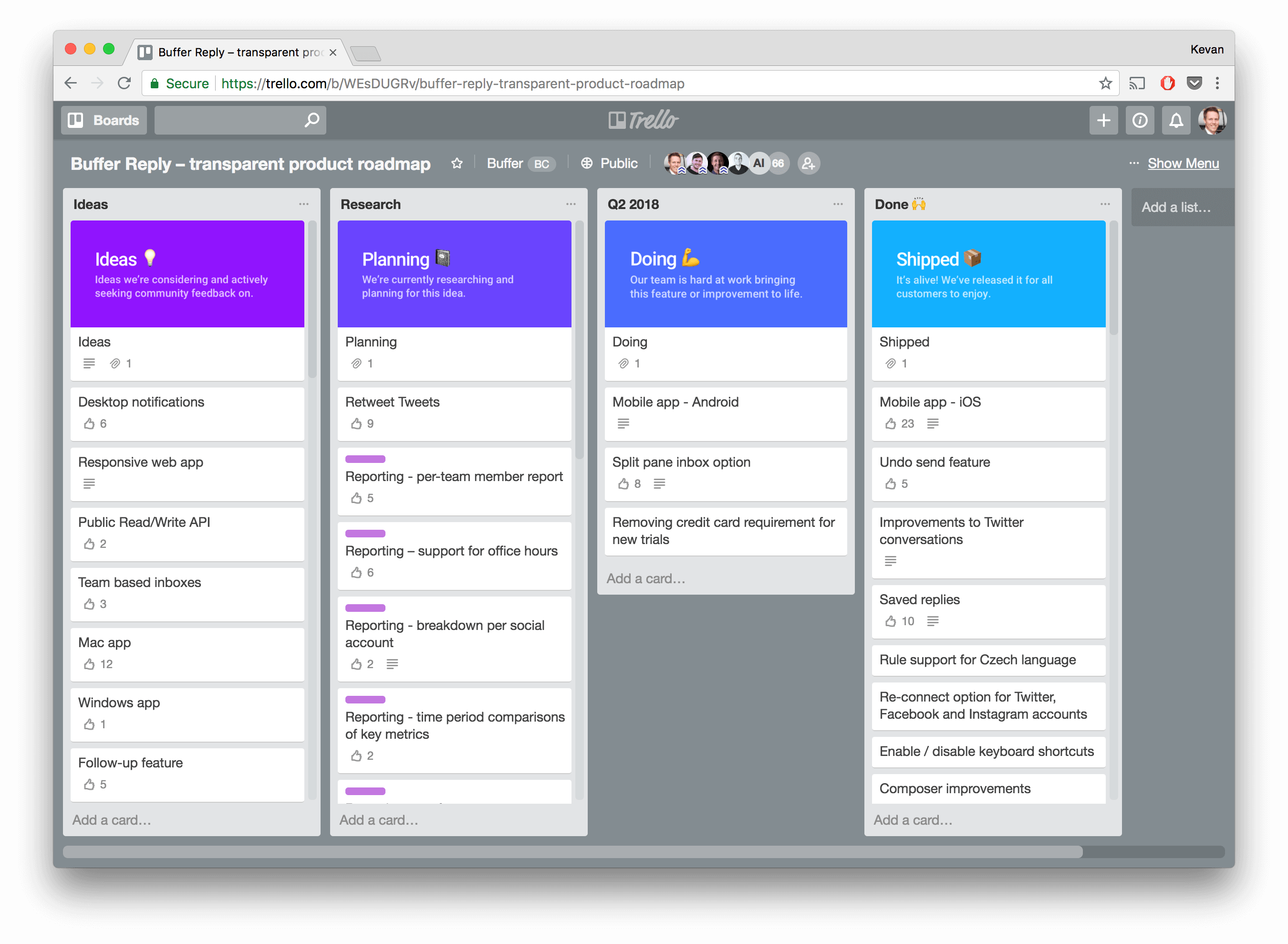Click Add a card in Q2 2018 list
This screenshot has height=944, width=1288.
(x=645, y=578)
